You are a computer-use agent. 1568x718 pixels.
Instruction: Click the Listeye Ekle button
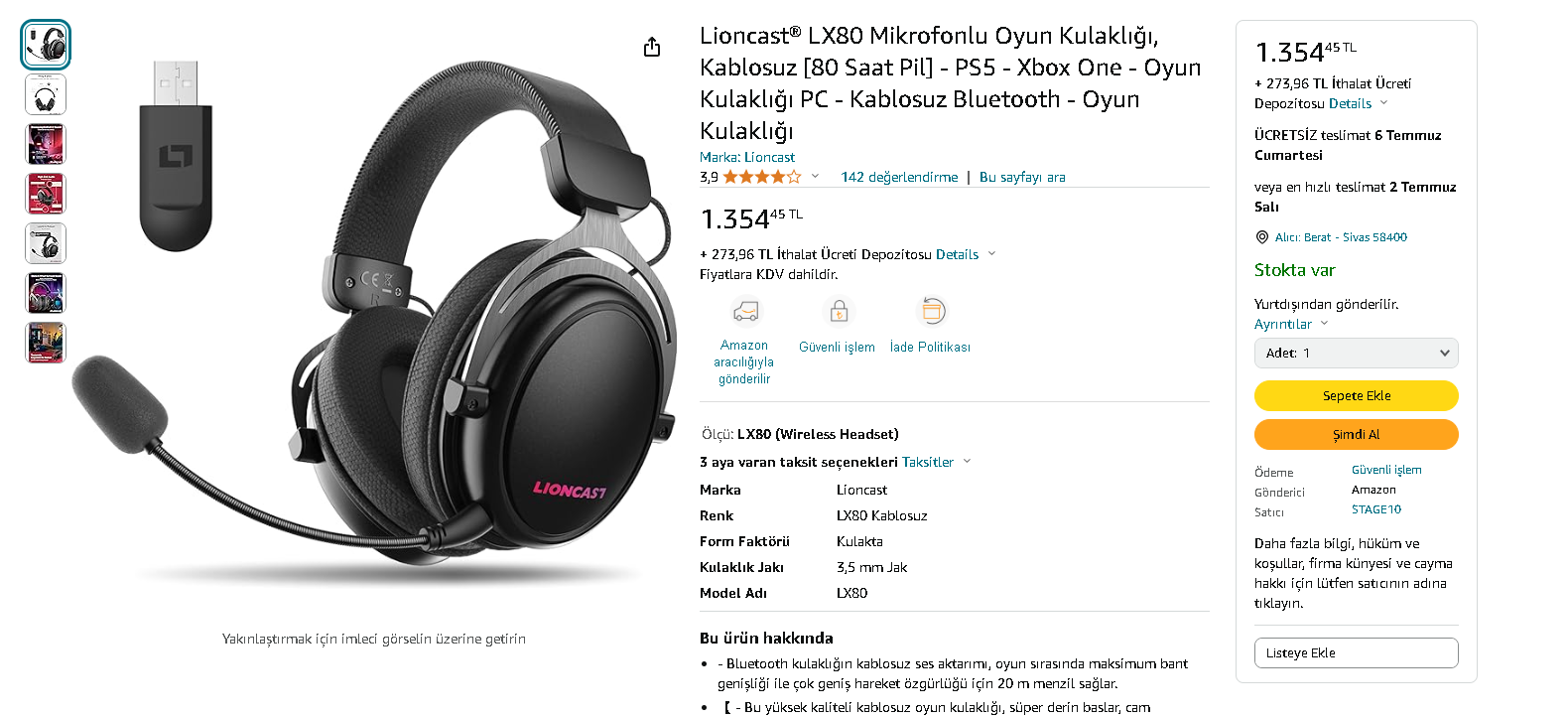point(1356,652)
